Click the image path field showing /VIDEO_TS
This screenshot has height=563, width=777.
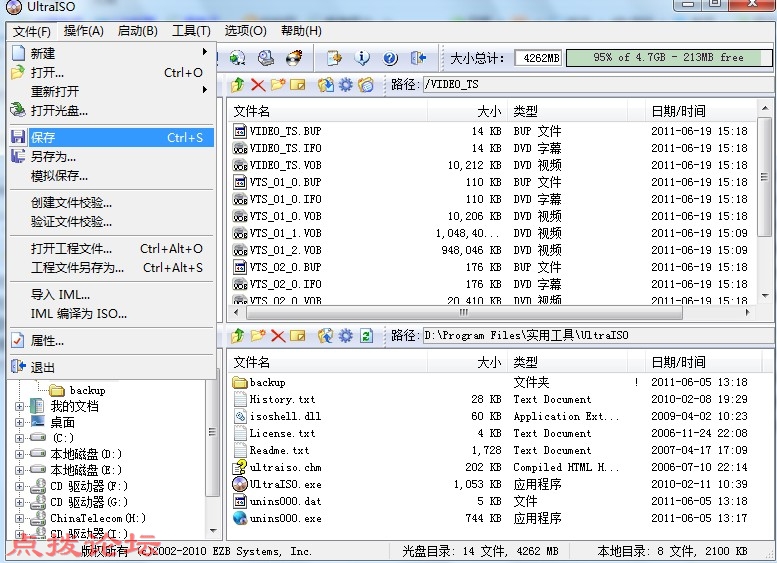coord(597,84)
